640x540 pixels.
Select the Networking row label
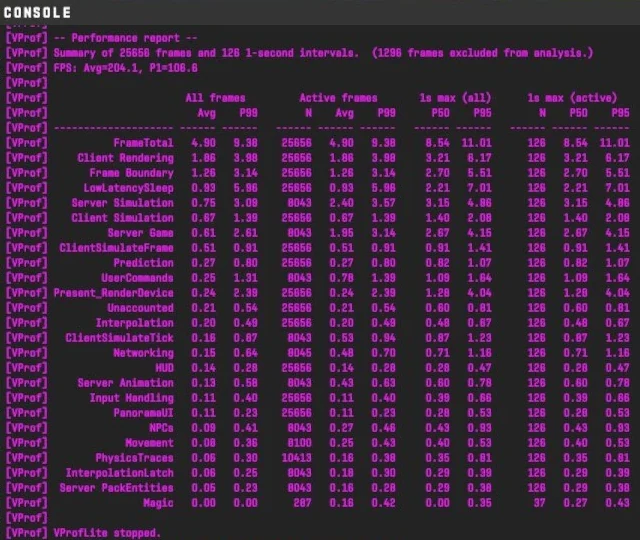click(143, 353)
